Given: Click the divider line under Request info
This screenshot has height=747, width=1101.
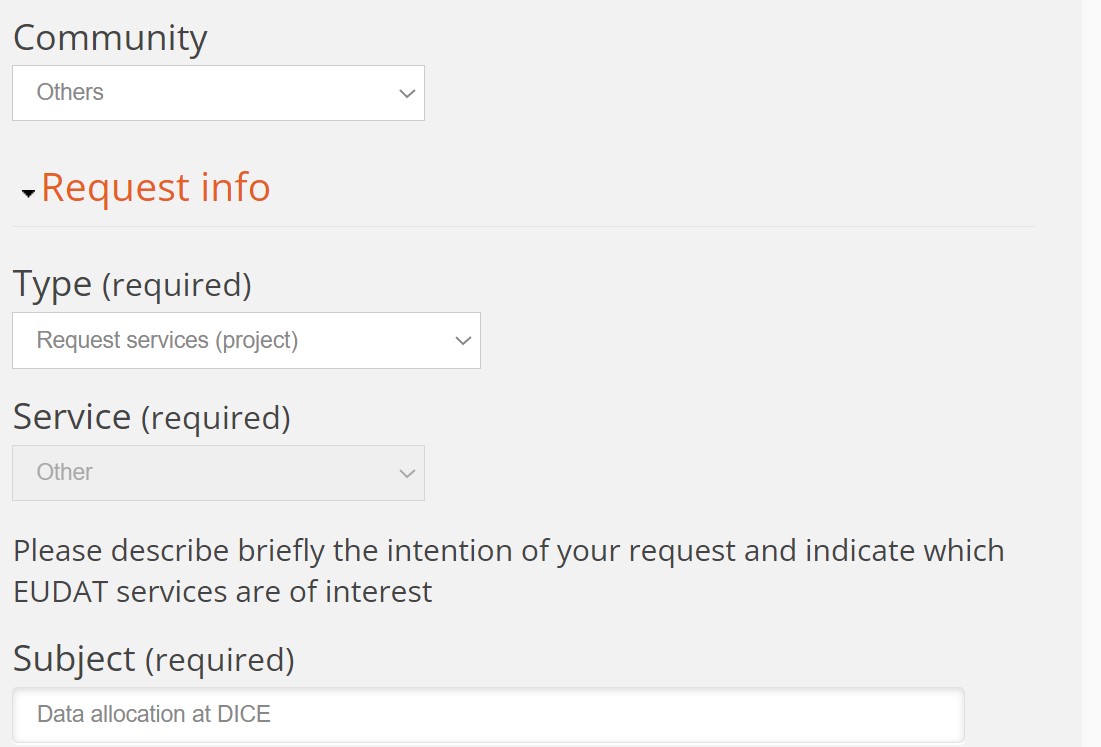Looking at the screenshot, I should tap(523, 226).
